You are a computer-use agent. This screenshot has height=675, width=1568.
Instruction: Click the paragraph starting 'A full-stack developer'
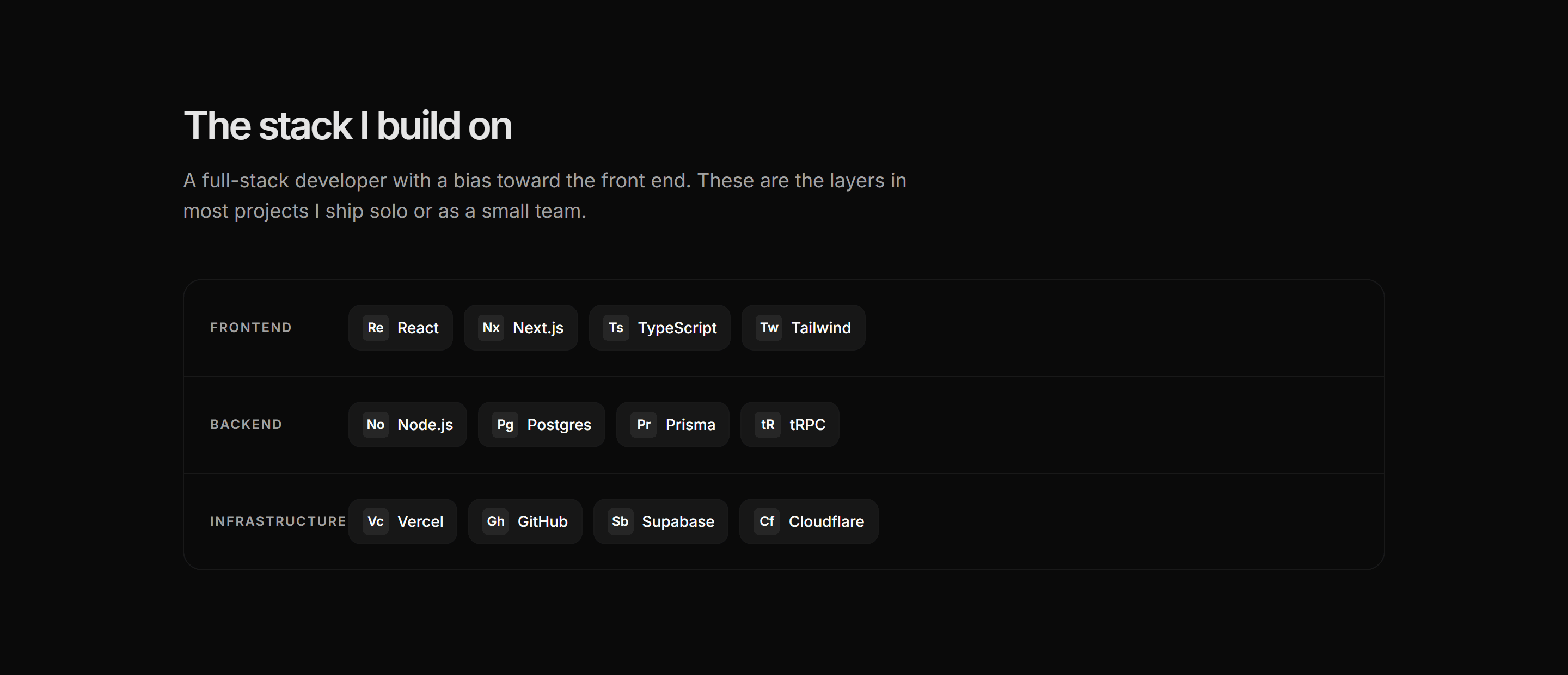pos(545,195)
